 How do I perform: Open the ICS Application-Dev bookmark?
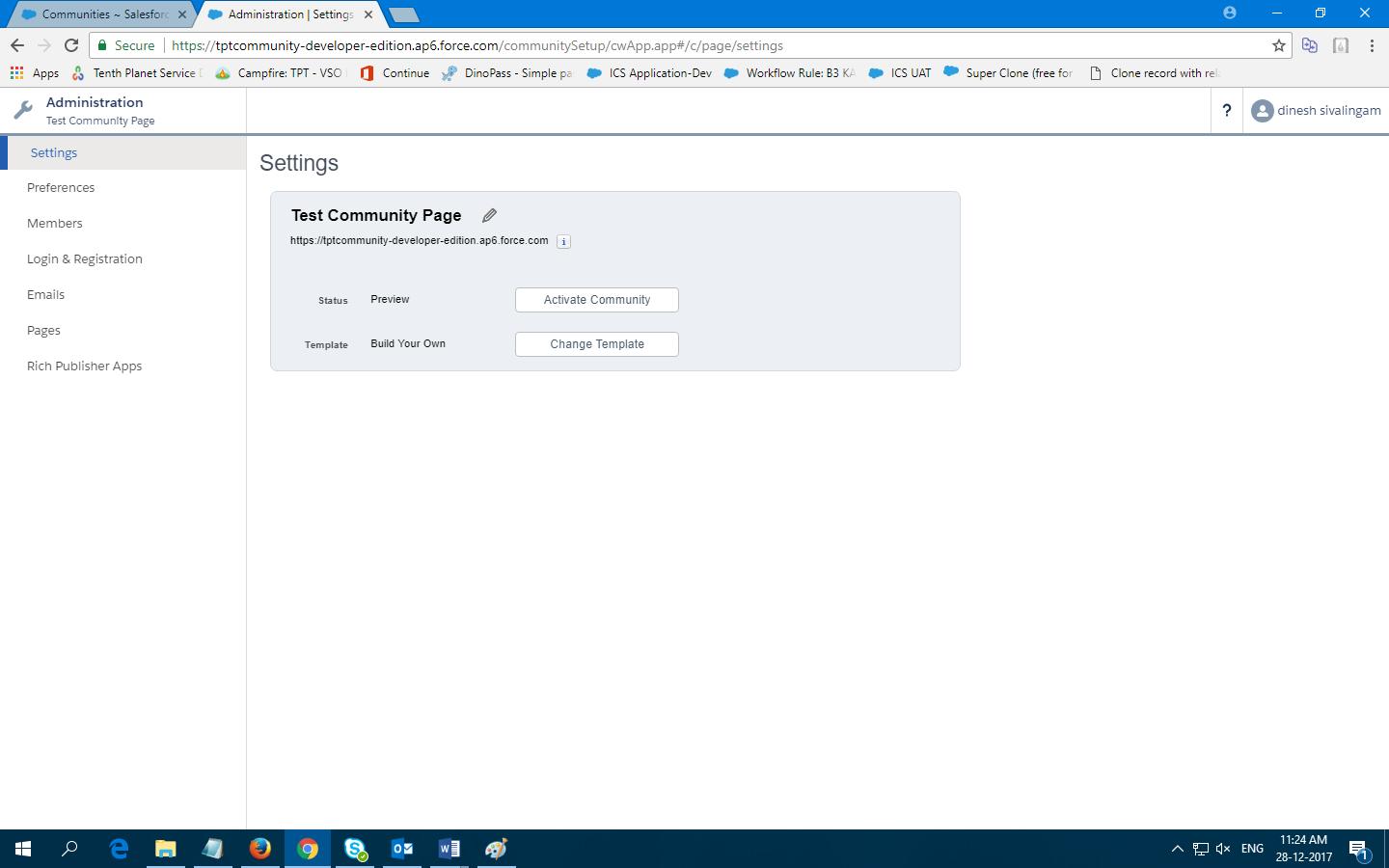coord(649,73)
